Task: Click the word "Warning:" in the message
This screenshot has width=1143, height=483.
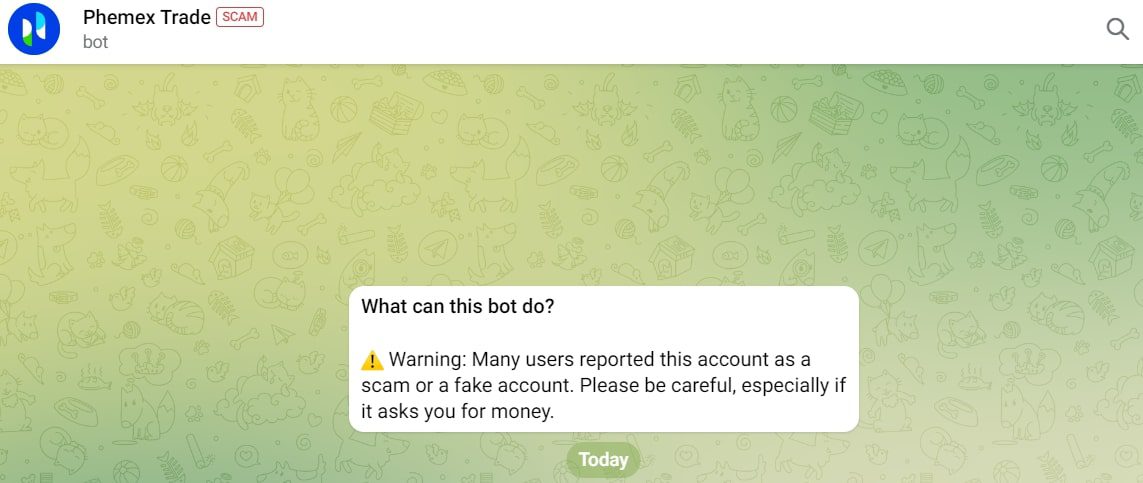Action: pyautogui.click(x=427, y=359)
